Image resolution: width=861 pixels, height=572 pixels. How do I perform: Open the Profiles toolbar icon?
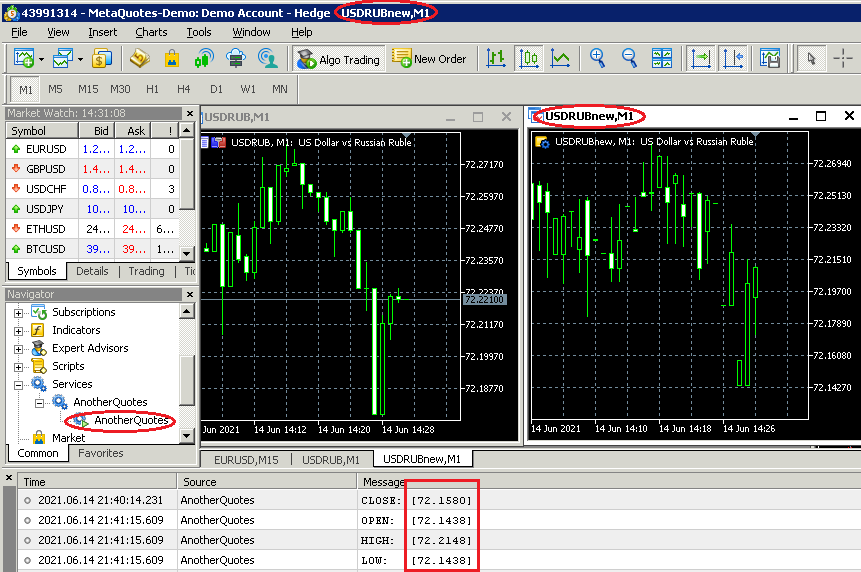63,58
